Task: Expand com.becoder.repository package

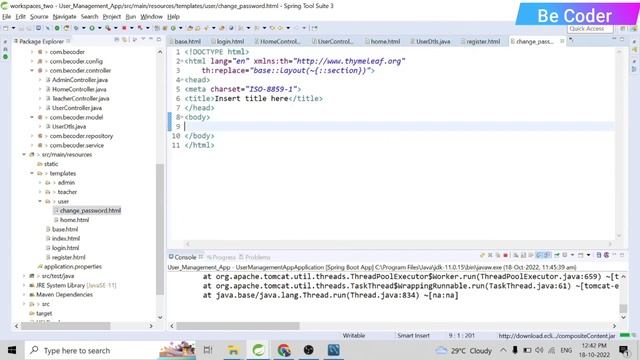Action: [x=32, y=136]
